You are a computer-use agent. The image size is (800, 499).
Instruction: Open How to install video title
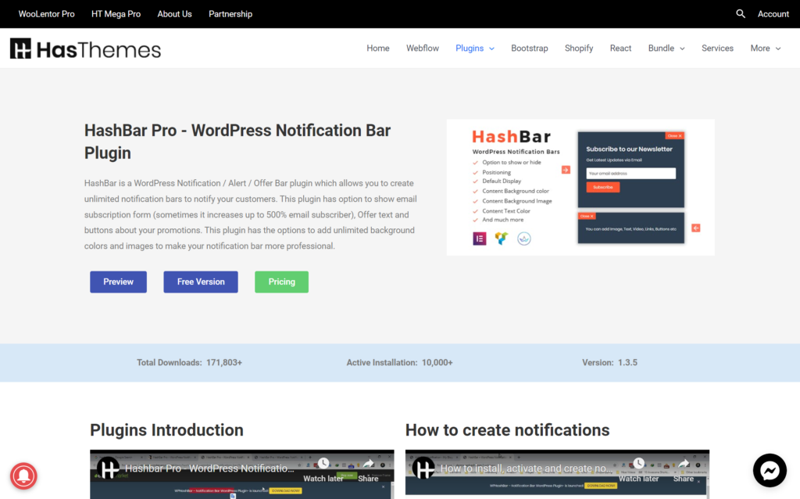click(x=526, y=468)
